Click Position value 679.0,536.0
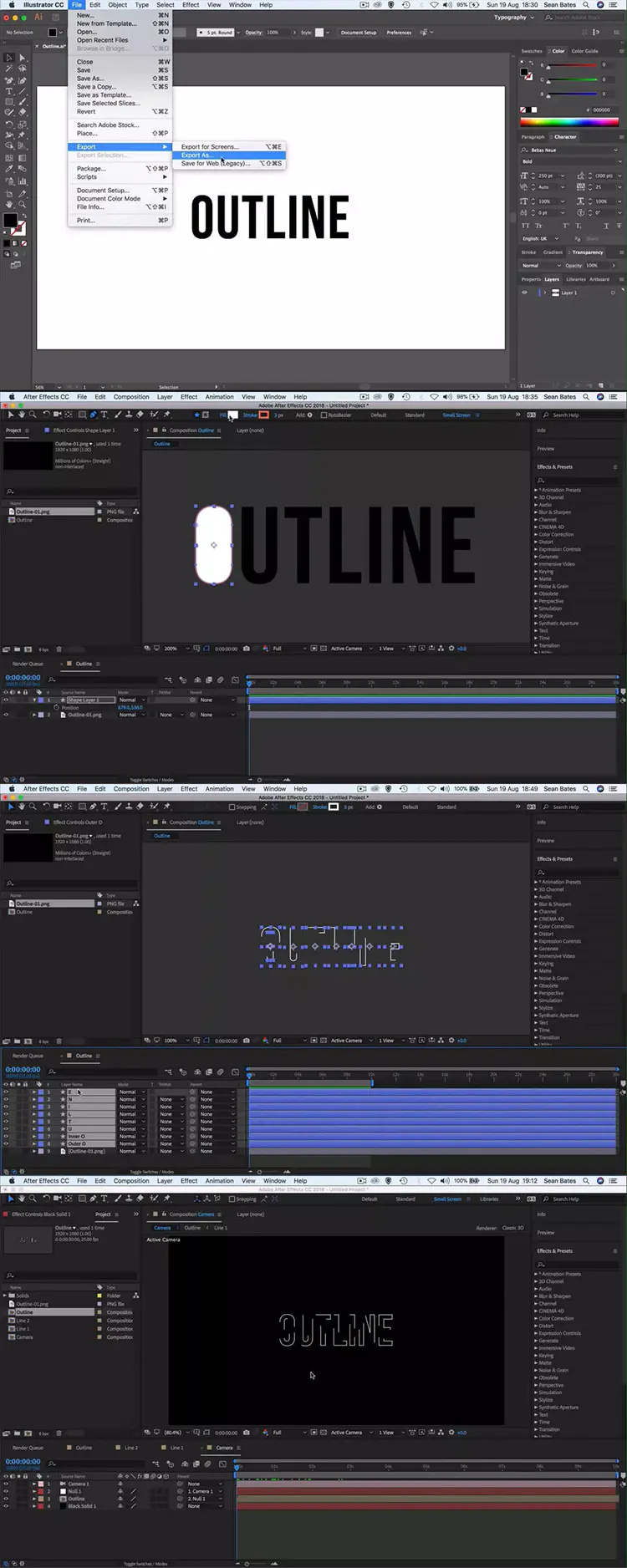This screenshot has height=1568, width=627. coord(130,707)
